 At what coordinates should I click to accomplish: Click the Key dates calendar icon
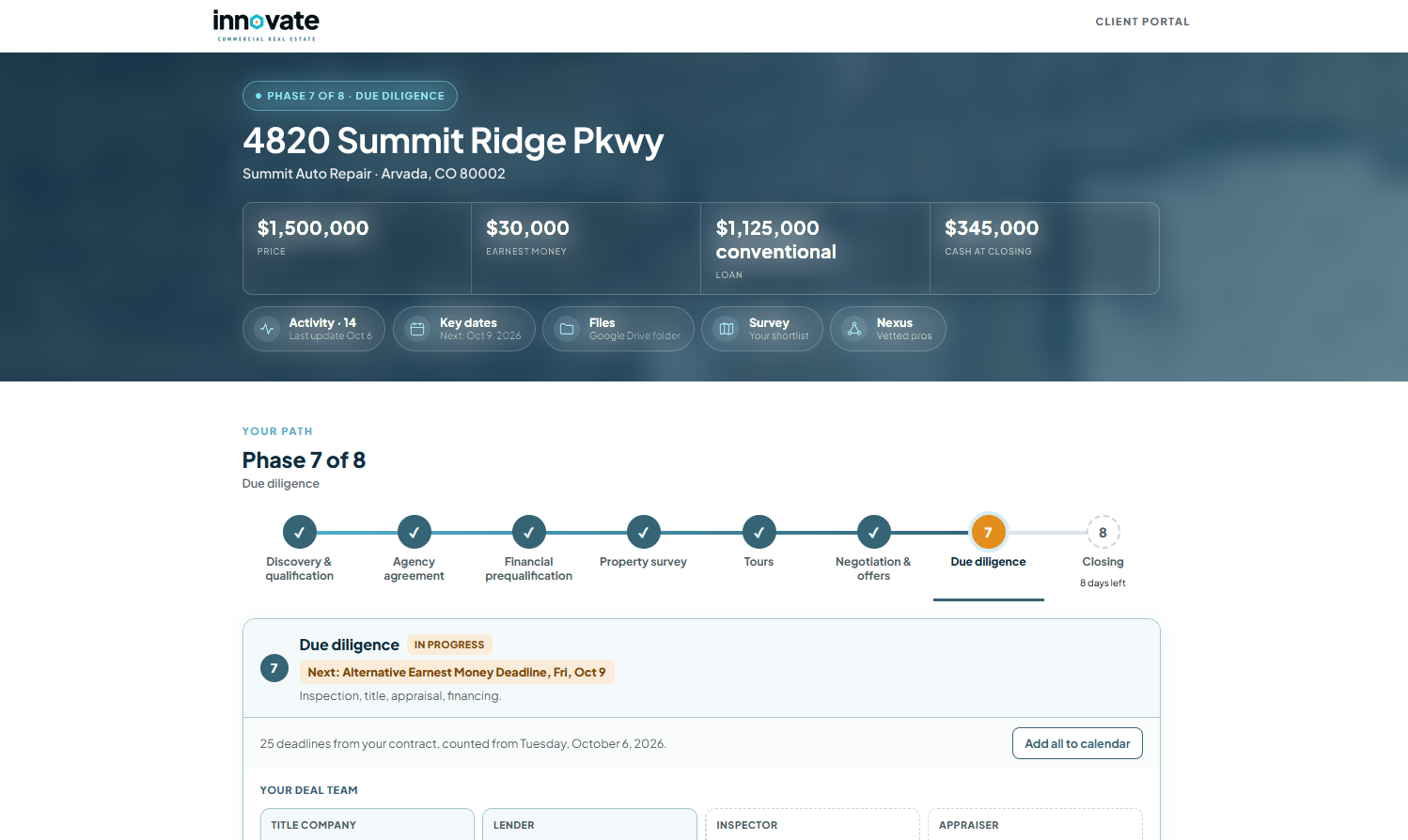418,329
